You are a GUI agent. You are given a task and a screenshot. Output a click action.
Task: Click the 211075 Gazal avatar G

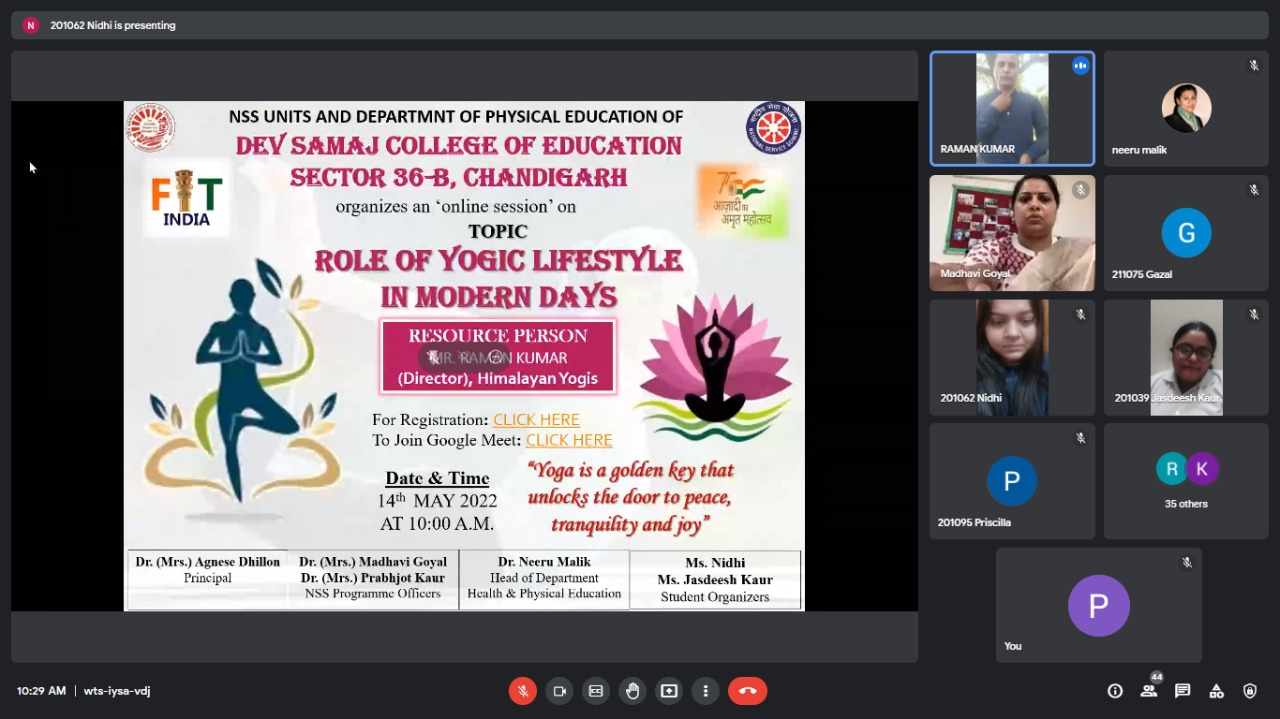point(1186,233)
